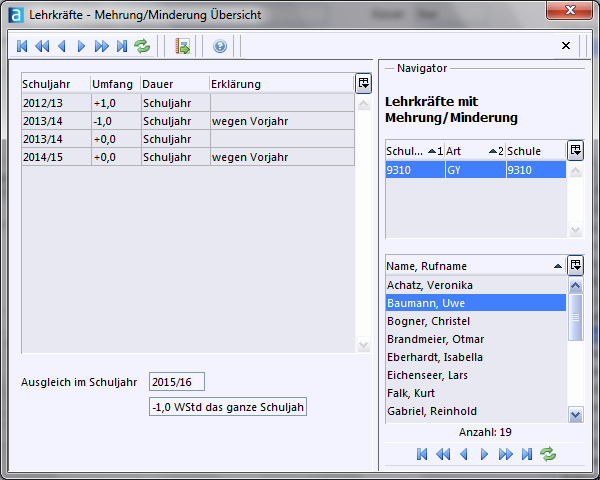Sort by Schuljahr column header
Viewport: 600px width, 480px height.
point(56,84)
